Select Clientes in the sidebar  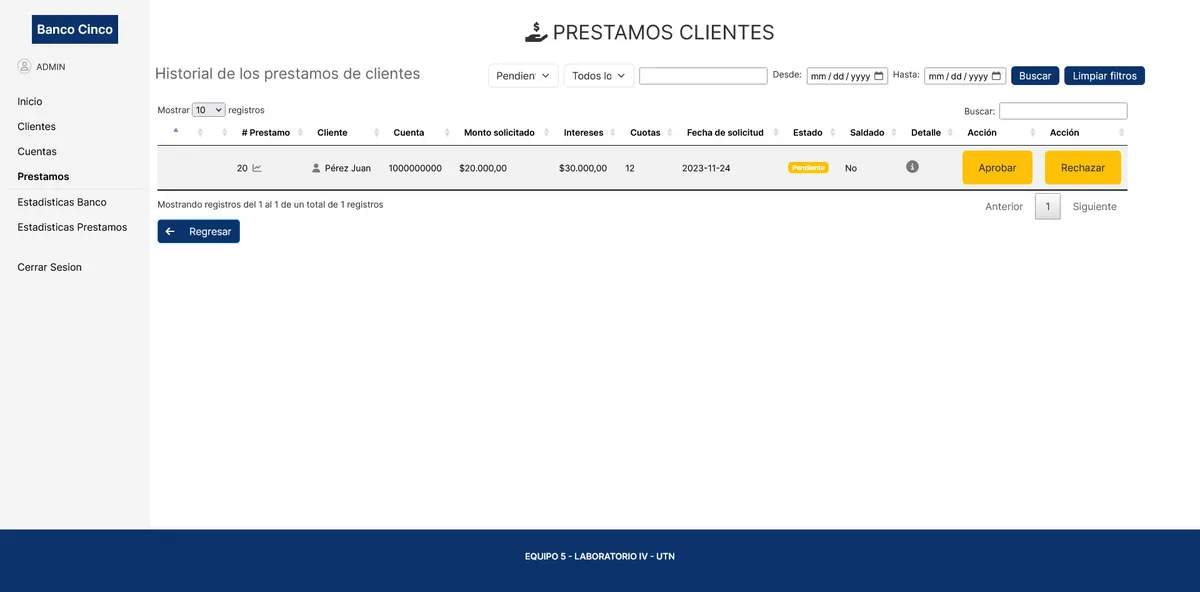tap(36, 126)
